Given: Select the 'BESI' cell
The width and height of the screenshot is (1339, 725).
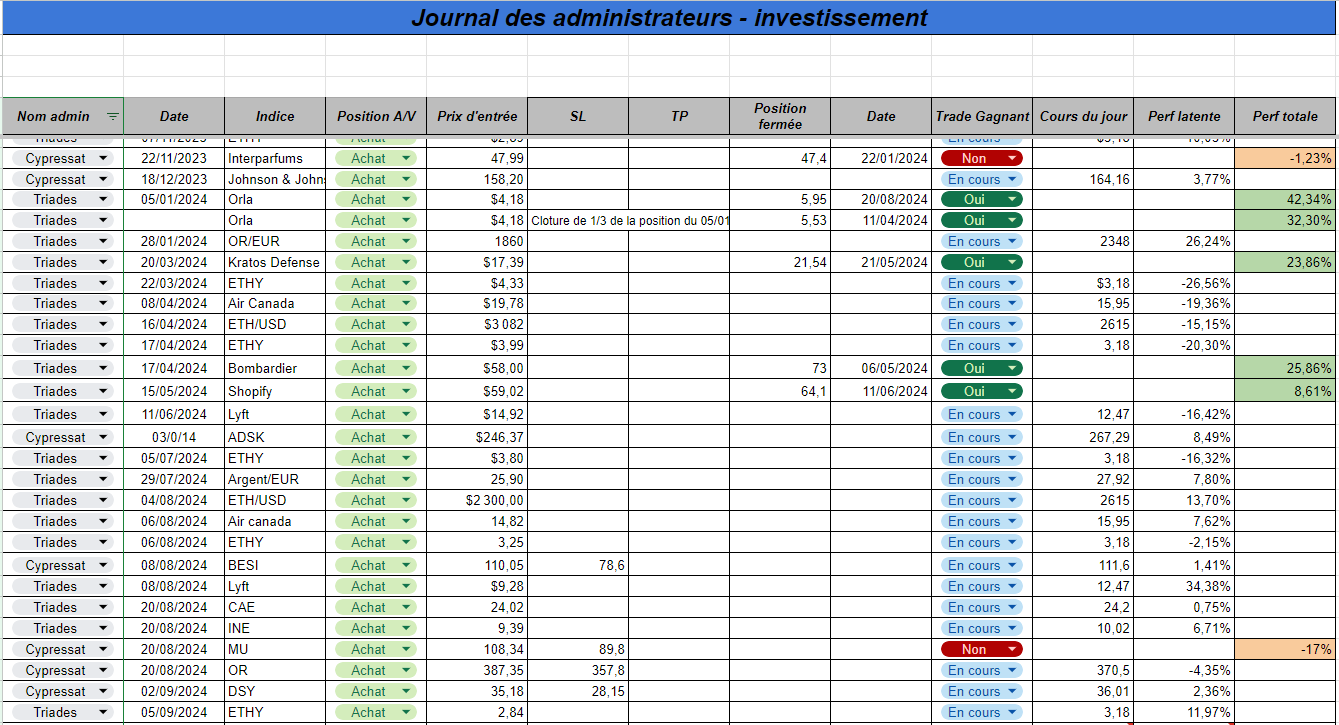Looking at the screenshot, I should click(x=275, y=565).
